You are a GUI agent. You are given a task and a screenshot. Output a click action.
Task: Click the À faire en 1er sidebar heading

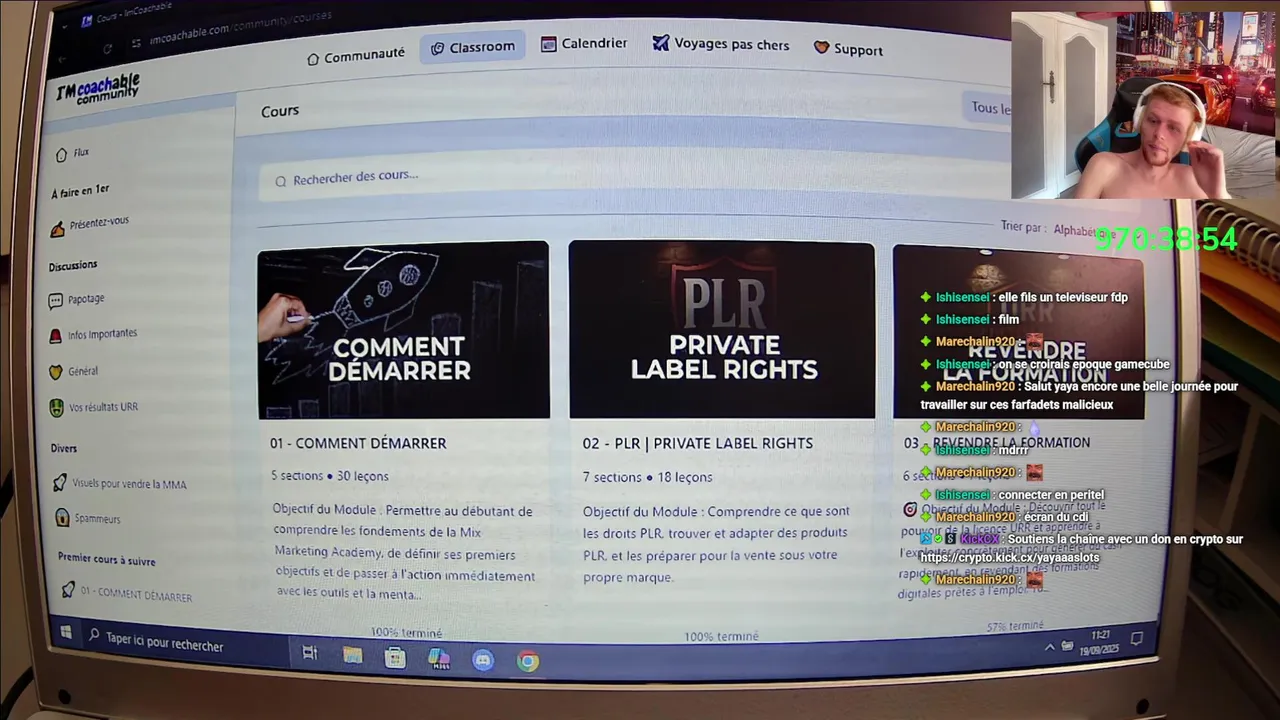pos(80,191)
